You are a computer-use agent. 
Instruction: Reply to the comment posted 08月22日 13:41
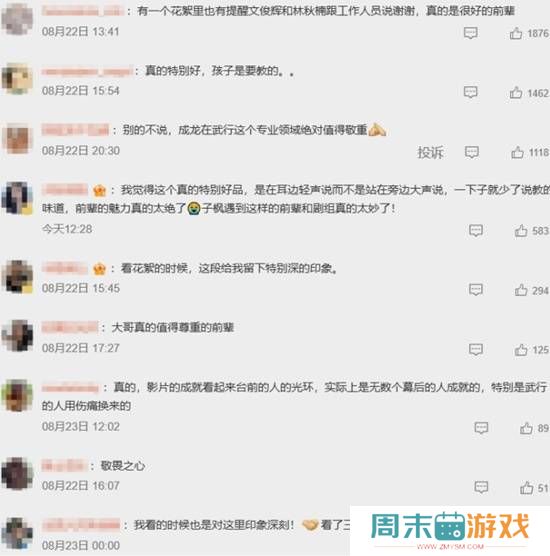471,33
